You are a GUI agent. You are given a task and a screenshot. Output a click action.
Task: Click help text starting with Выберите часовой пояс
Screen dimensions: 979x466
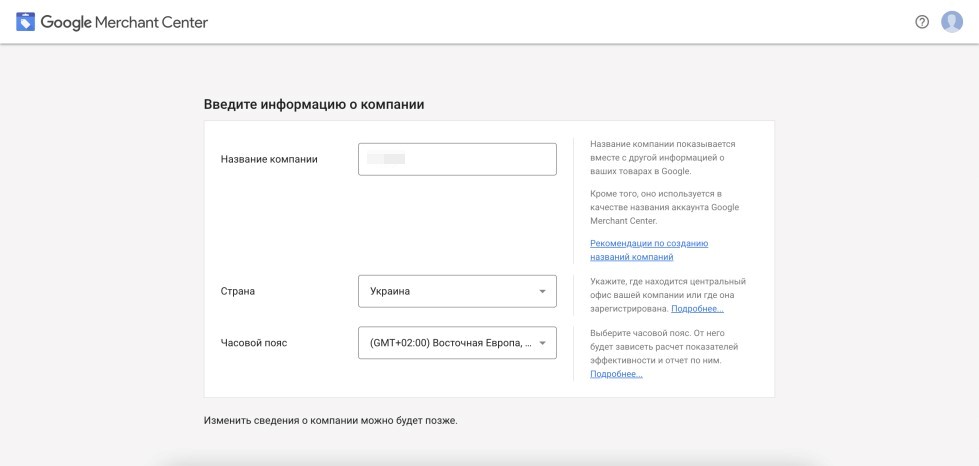tap(664, 346)
